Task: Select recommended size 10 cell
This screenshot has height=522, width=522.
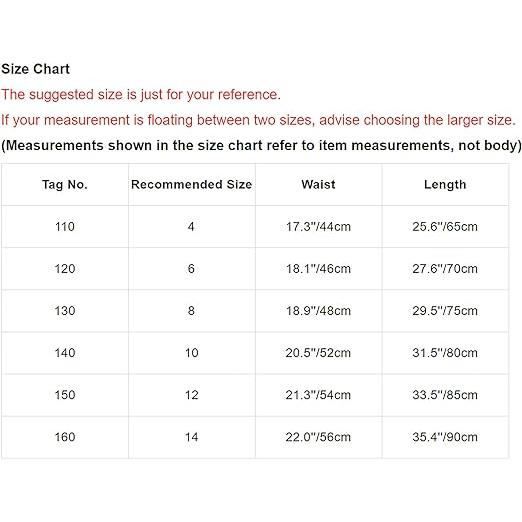Action: coord(192,353)
